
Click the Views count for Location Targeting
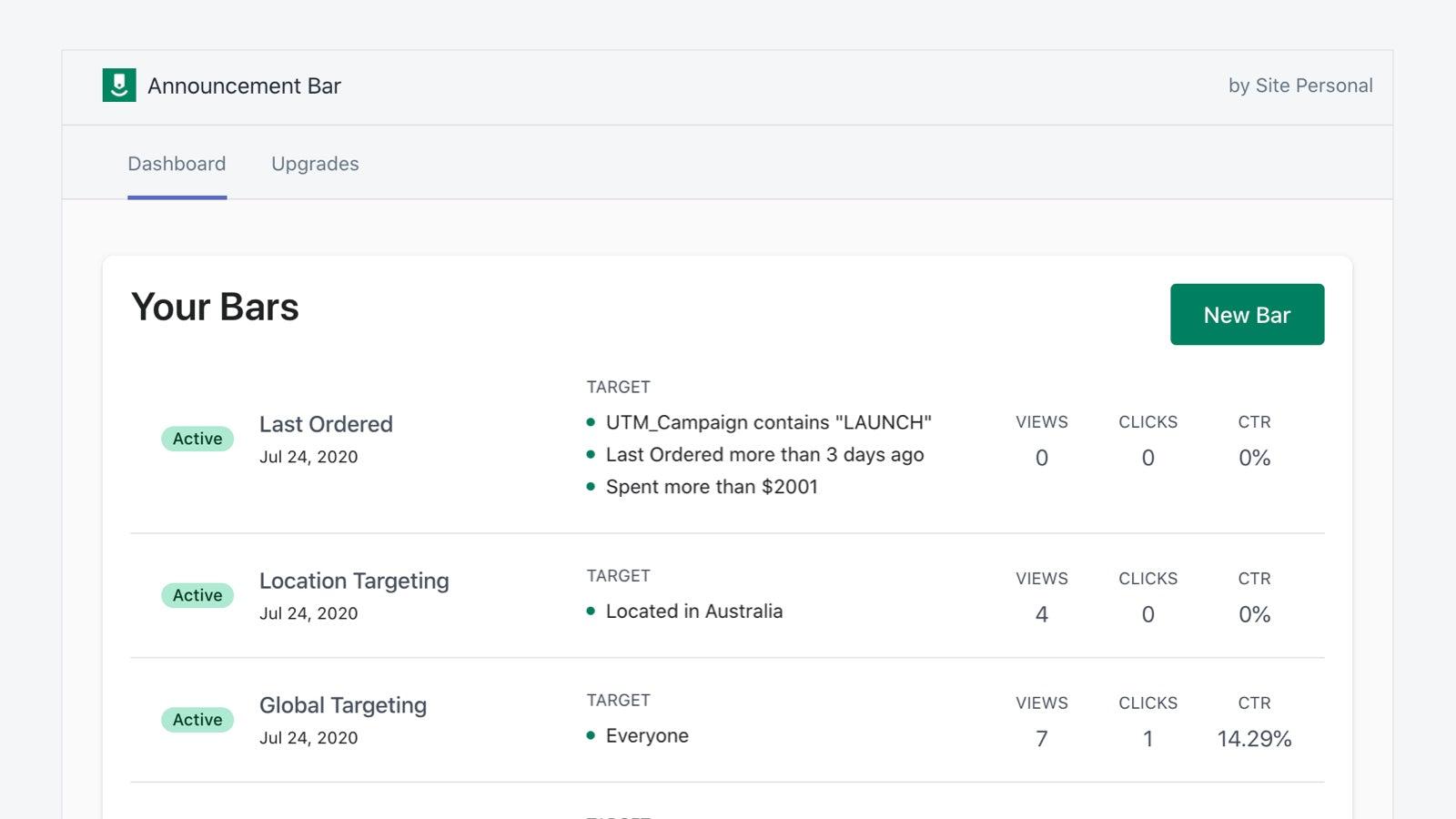coord(1041,614)
